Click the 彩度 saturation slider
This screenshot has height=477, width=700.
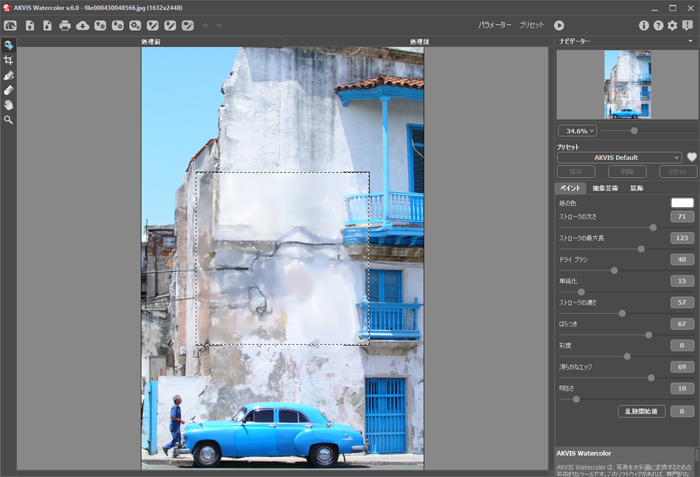pos(625,356)
